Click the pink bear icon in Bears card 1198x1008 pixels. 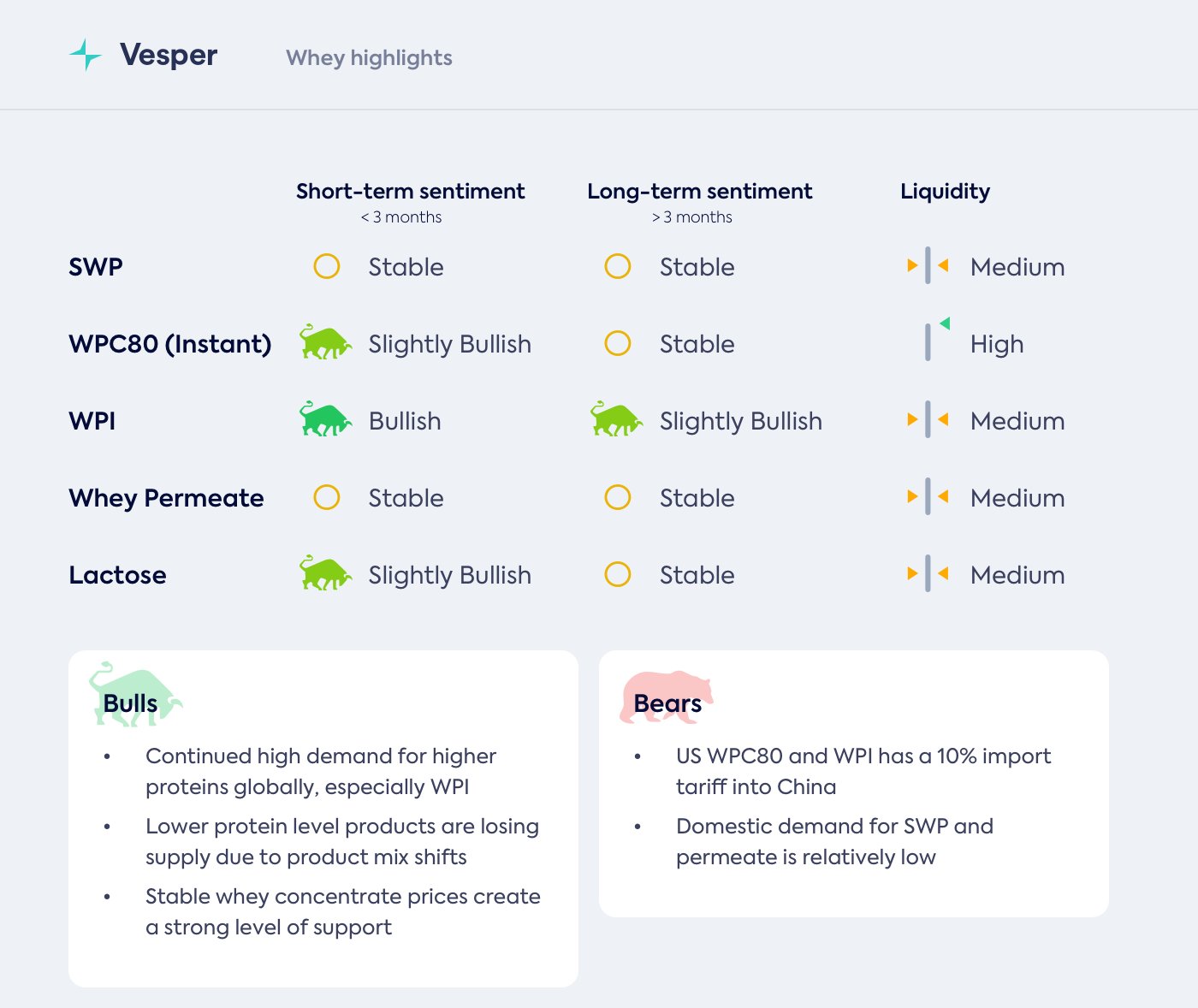point(666,697)
